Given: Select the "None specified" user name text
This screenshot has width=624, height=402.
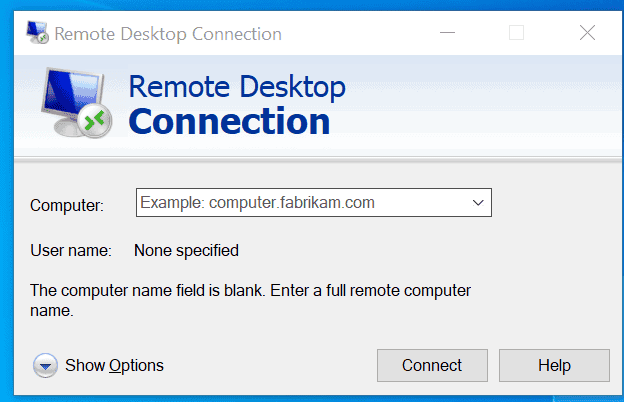Looking at the screenshot, I should pos(186,251).
